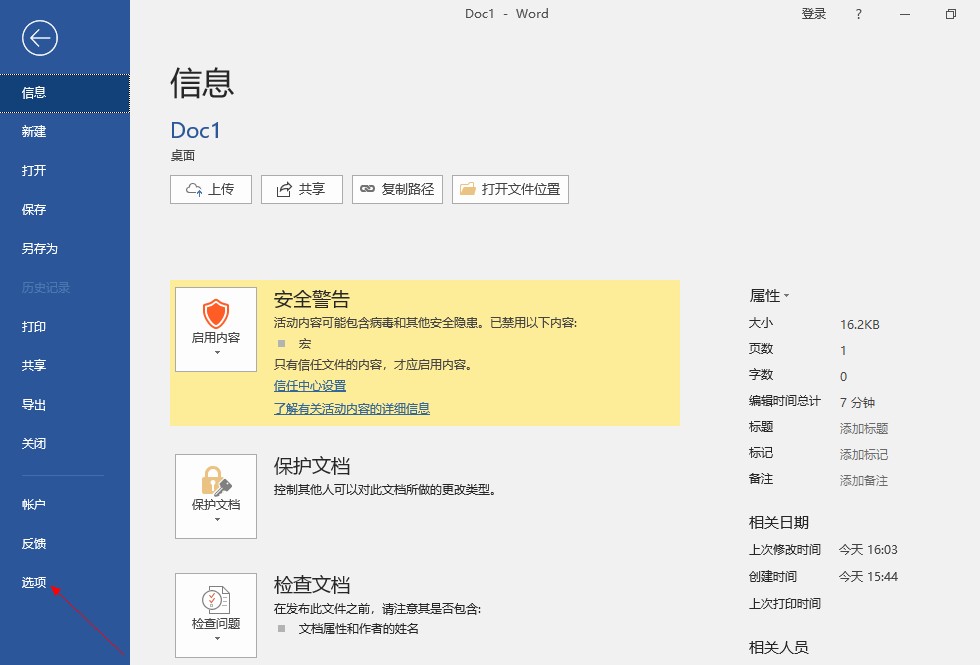
Task: Click the 安全警告 heading
Action: pyautogui.click(x=311, y=299)
